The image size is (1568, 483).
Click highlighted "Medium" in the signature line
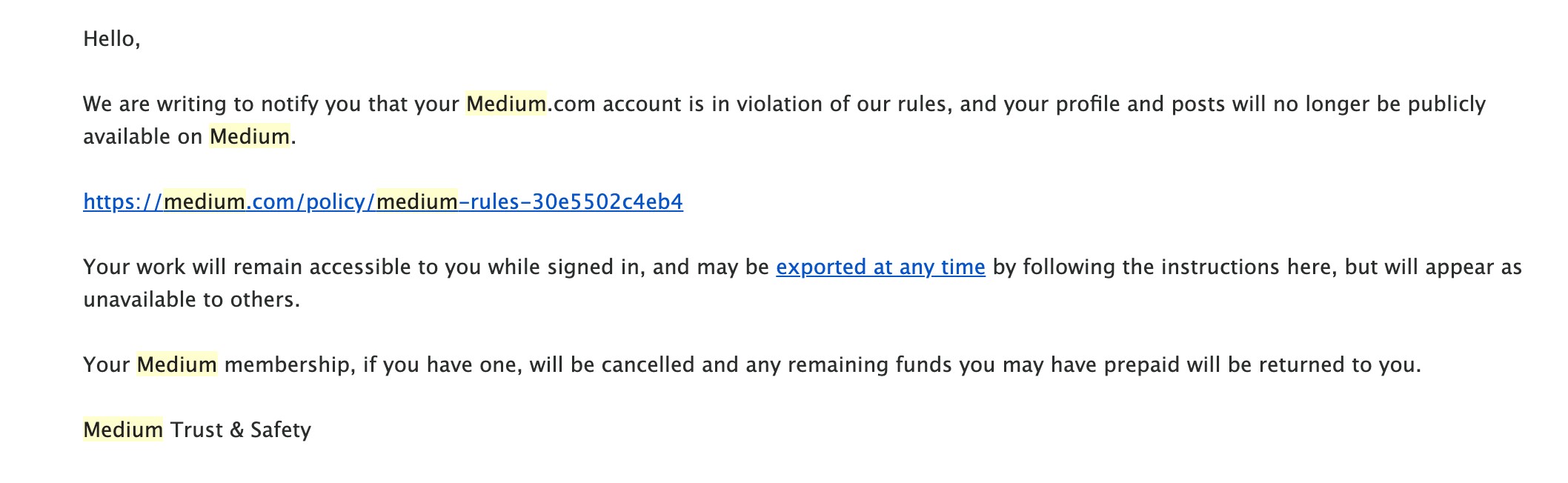point(123,430)
